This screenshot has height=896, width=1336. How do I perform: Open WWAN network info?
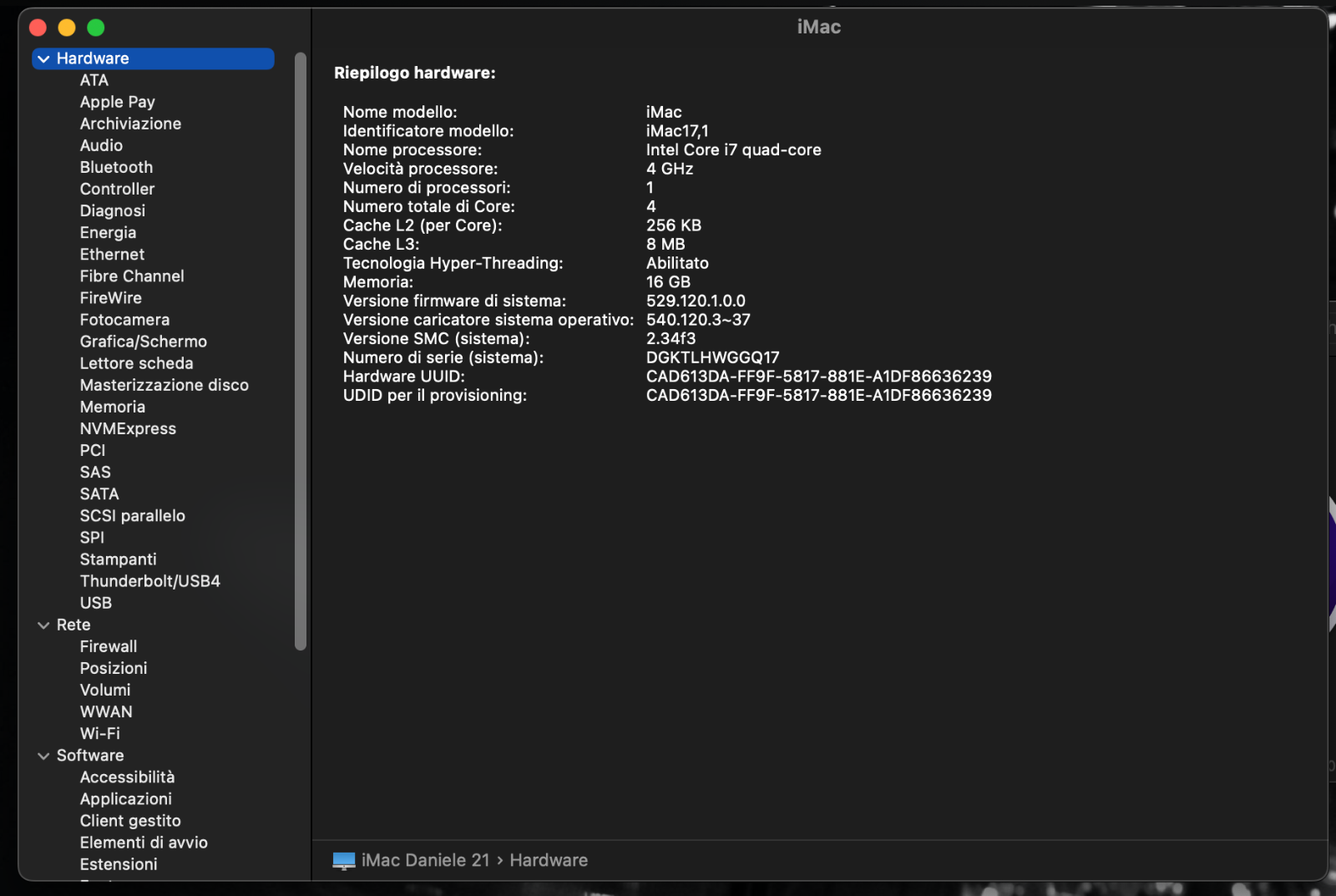point(106,711)
